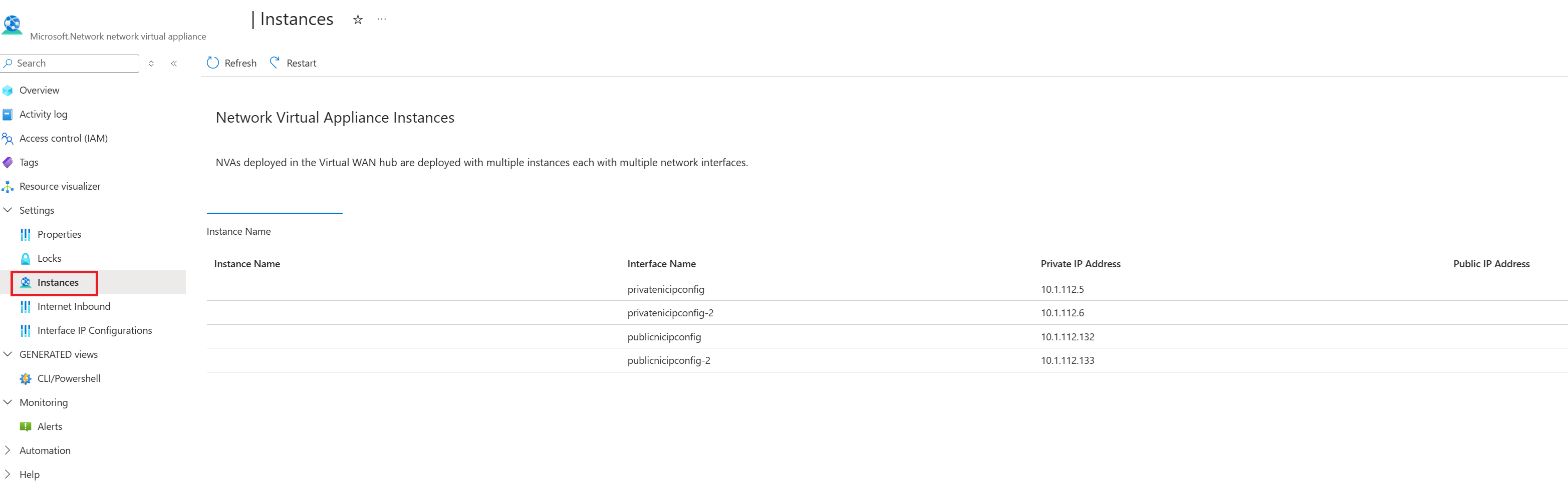The image size is (1568, 493).
Task: Open the Overview cube icon
Action: (x=8, y=91)
